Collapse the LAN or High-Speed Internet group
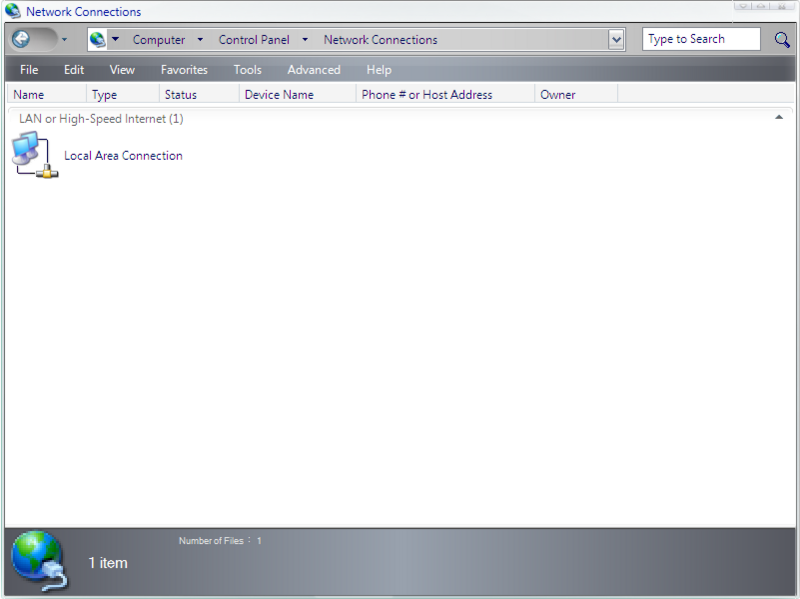This screenshot has width=800, height=599. [x=779, y=117]
